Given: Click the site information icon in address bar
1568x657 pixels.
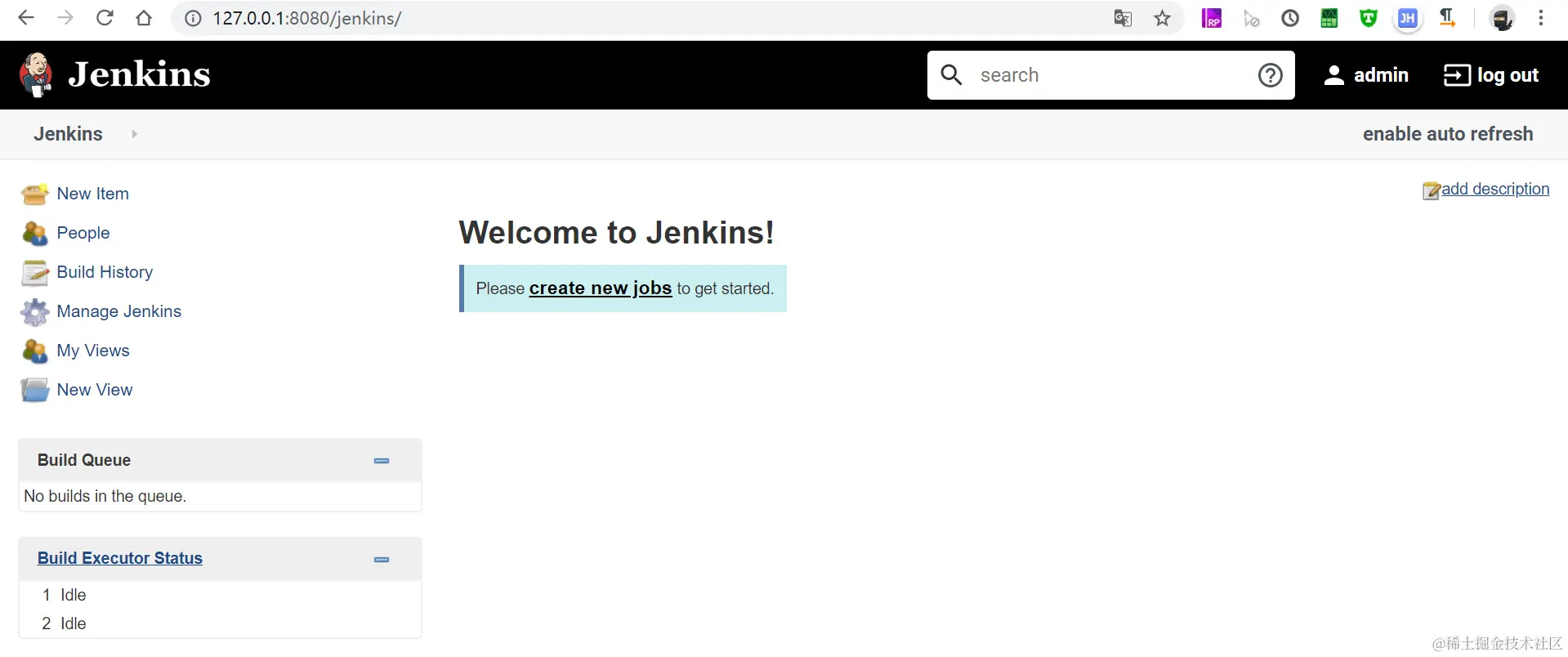Looking at the screenshot, I should coord(193,19).
